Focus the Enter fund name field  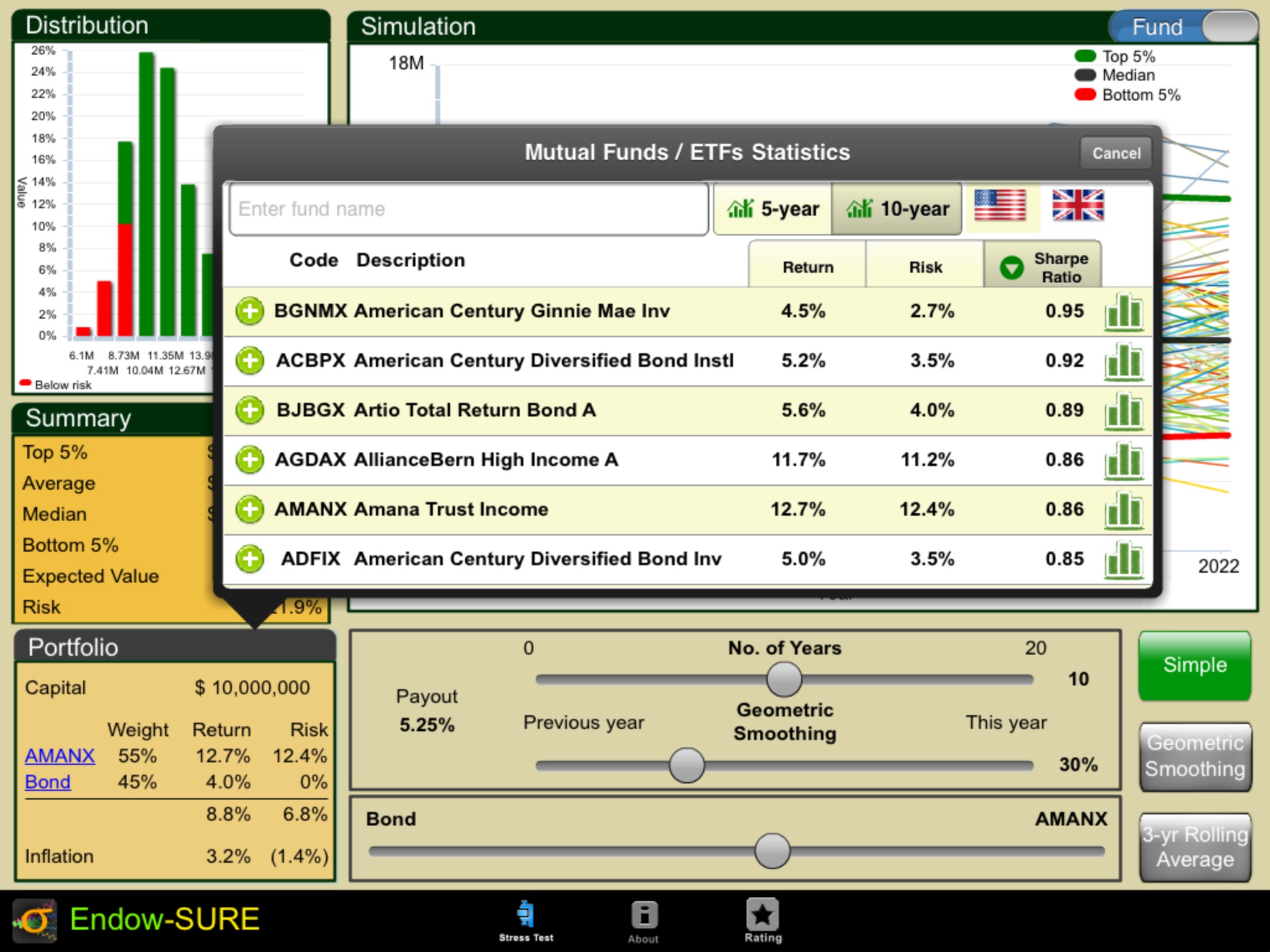click(469, 209)
